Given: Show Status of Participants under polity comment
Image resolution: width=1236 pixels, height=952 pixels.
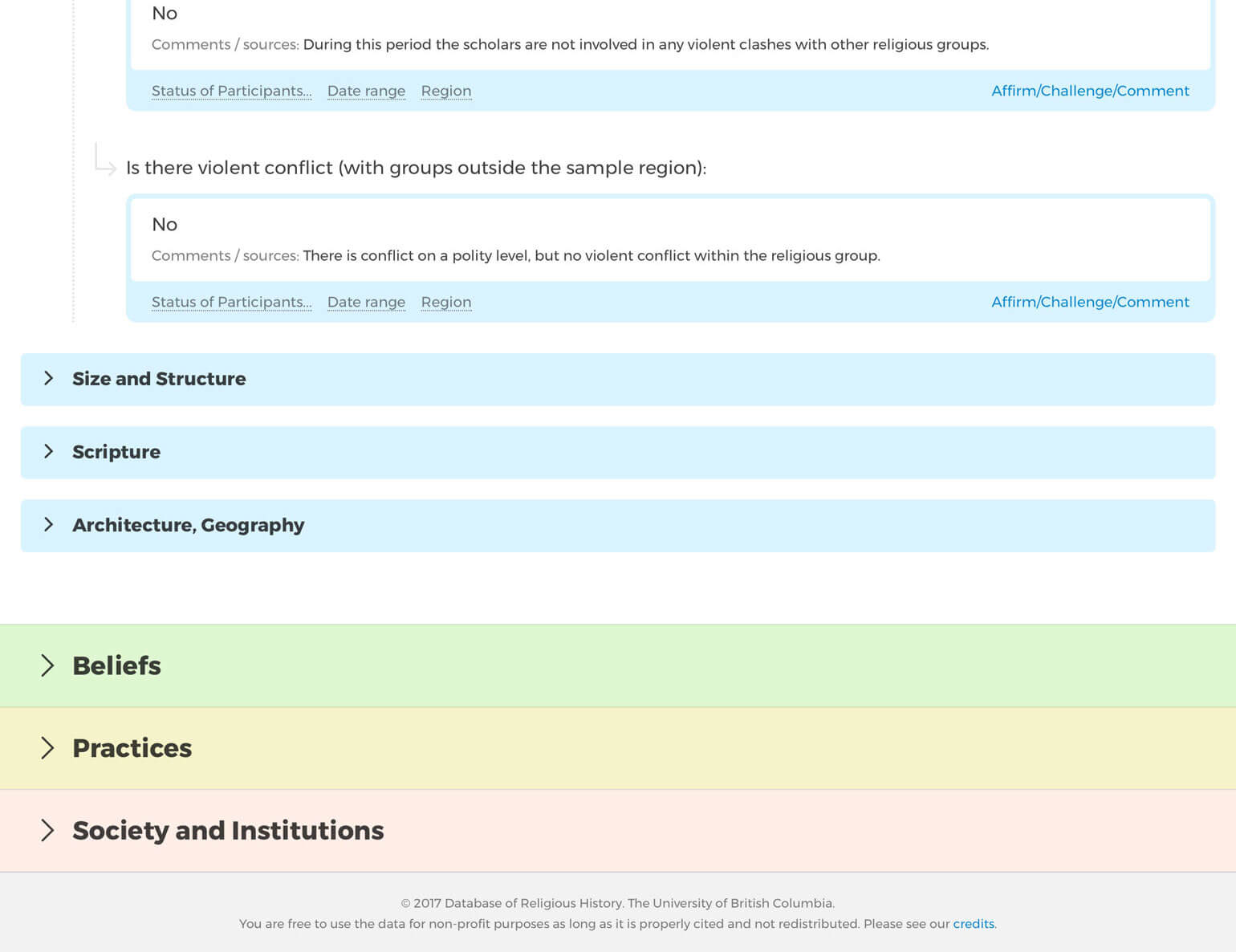Looking at the screenshot, I should (231, 302).
